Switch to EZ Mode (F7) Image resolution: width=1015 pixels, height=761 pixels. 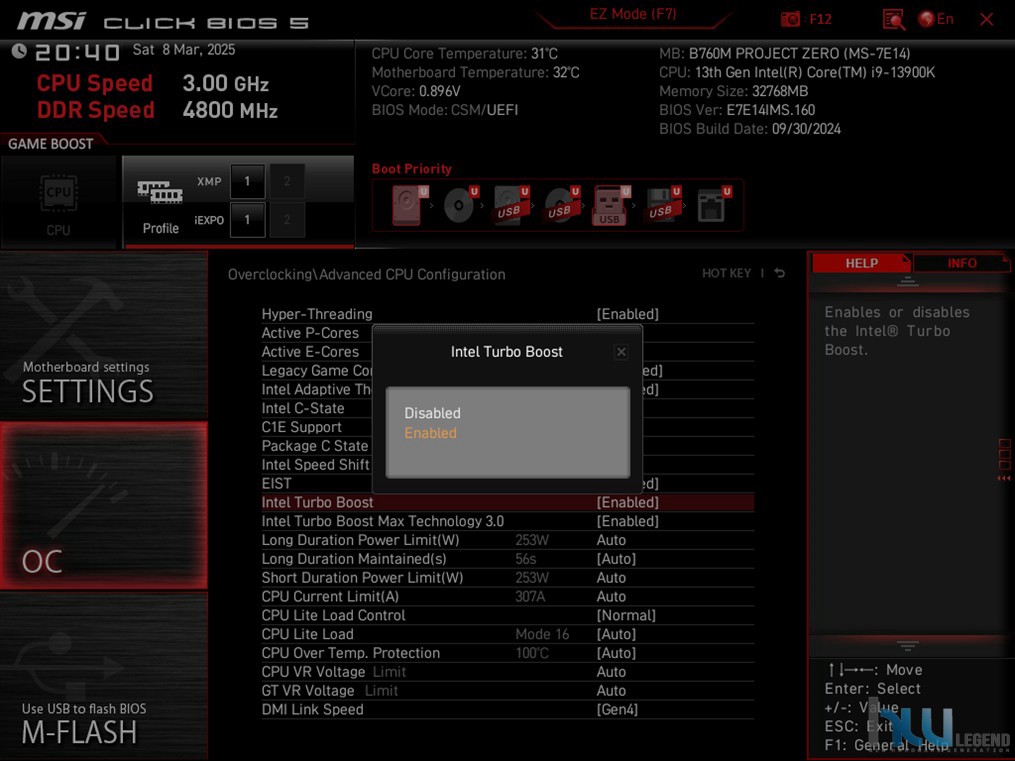click(x=632, y=14)
